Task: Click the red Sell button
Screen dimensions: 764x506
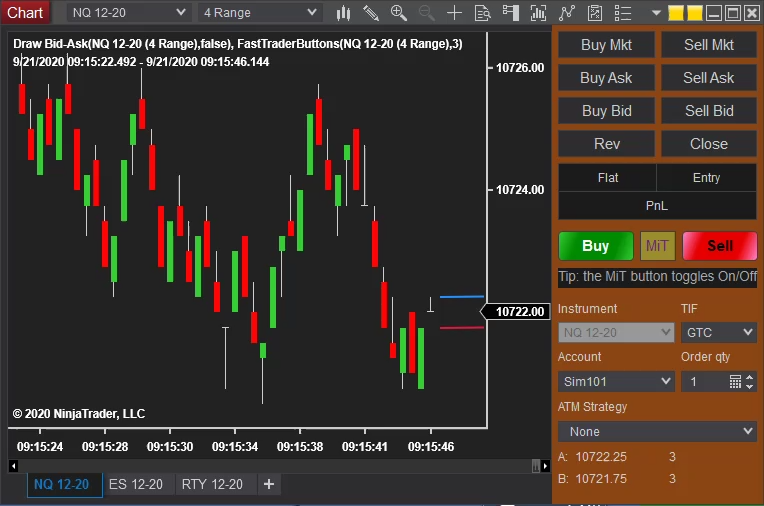Action: click(720, 246)
